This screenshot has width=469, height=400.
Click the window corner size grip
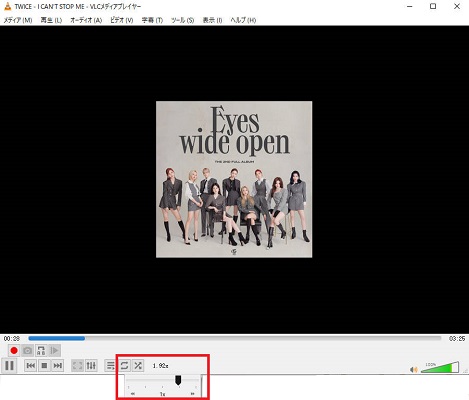466,370
